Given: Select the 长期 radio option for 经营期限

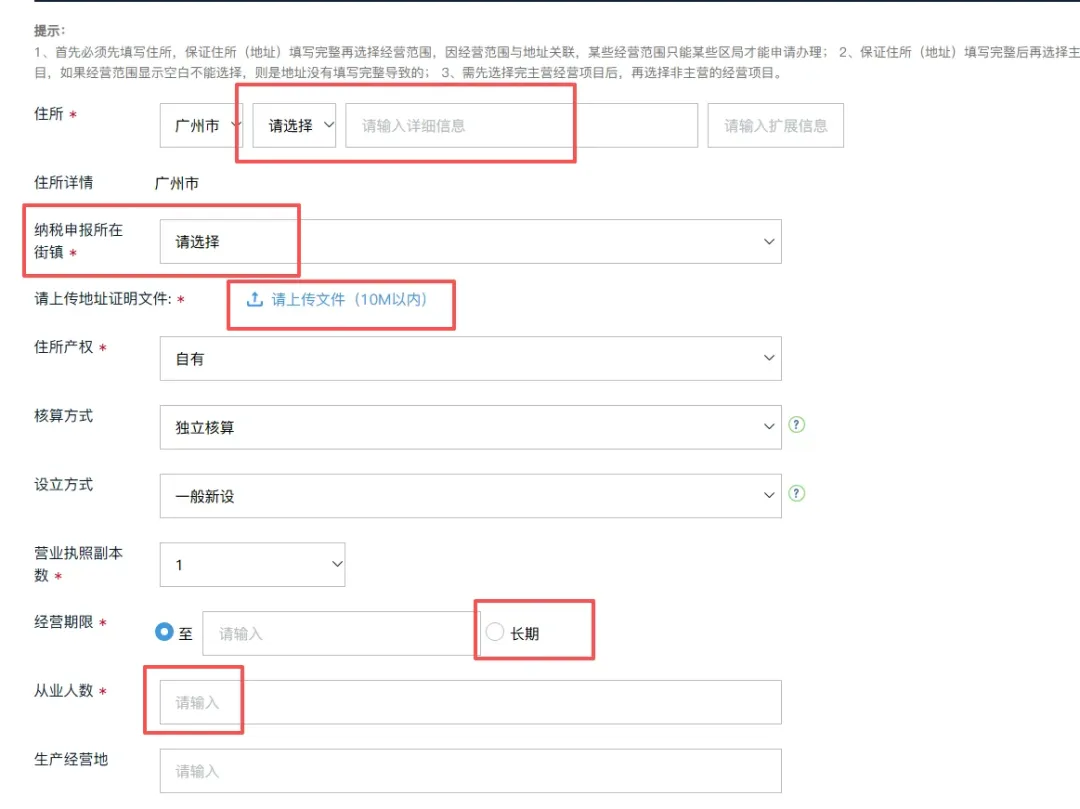Looking at the screenshot, I should (x=494, y=630).
